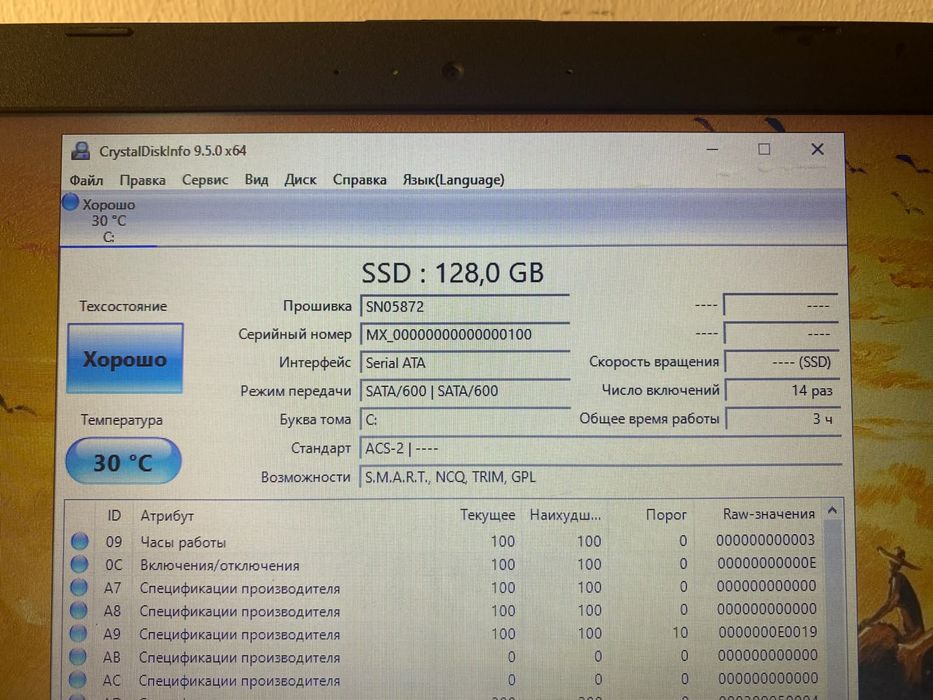Click the Raw-значения column header
Viewport: 933px width, 700px height.
point(769,514)
